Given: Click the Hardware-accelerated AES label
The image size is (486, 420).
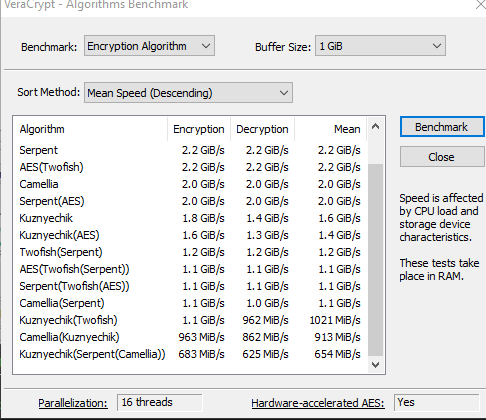Looking at the screenshot, I should coord(318,403).
